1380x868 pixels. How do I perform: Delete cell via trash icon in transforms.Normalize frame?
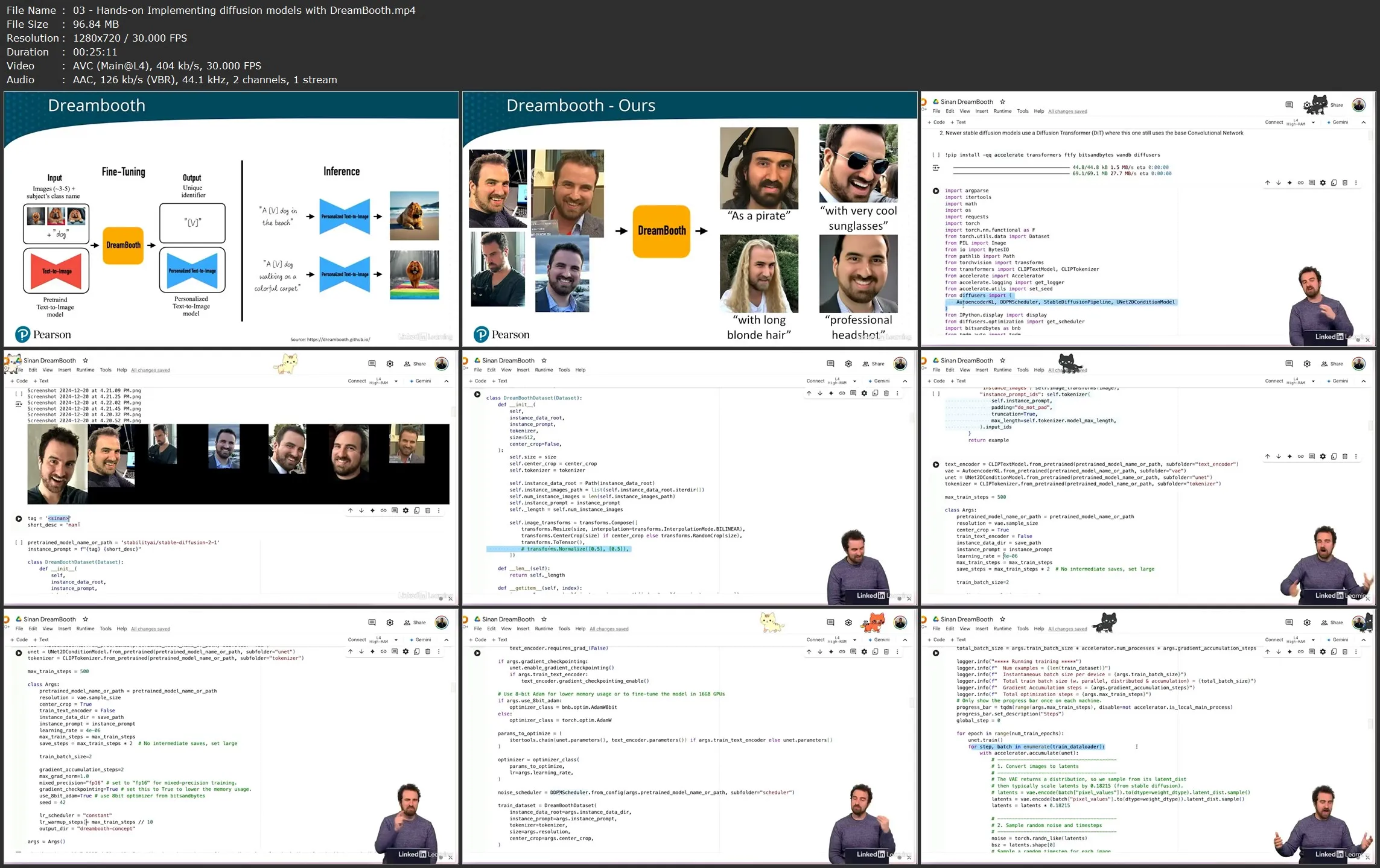(886, 393)
